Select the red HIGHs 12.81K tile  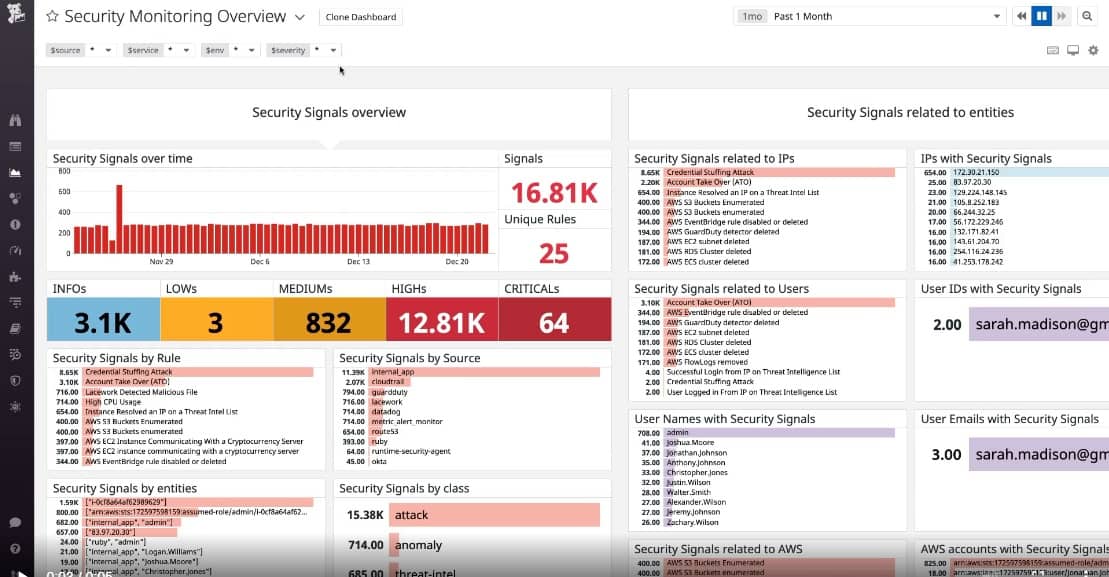(x=442, y=320)
